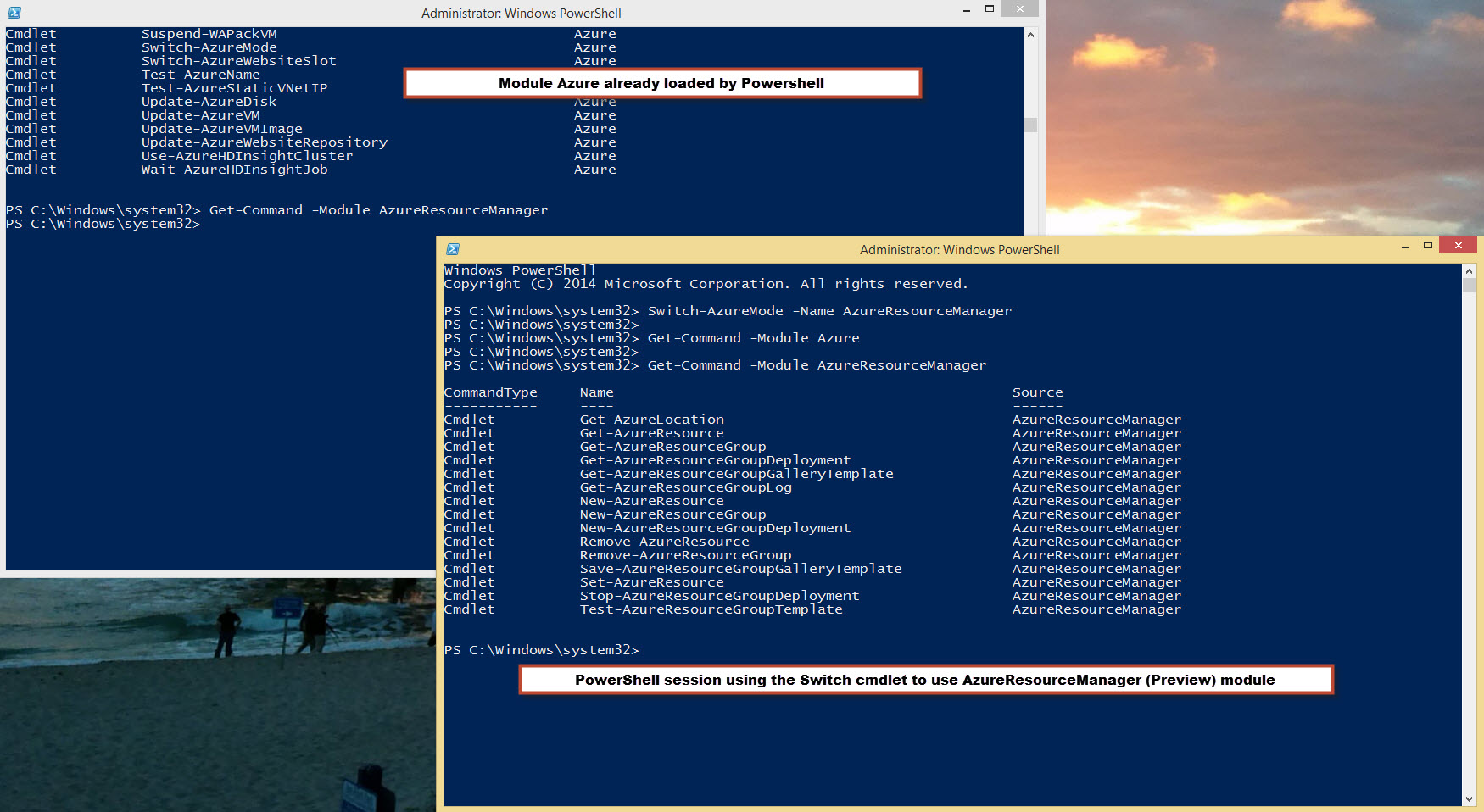
Task: Minimize the back PowerShell window
Action: point(967,9)
